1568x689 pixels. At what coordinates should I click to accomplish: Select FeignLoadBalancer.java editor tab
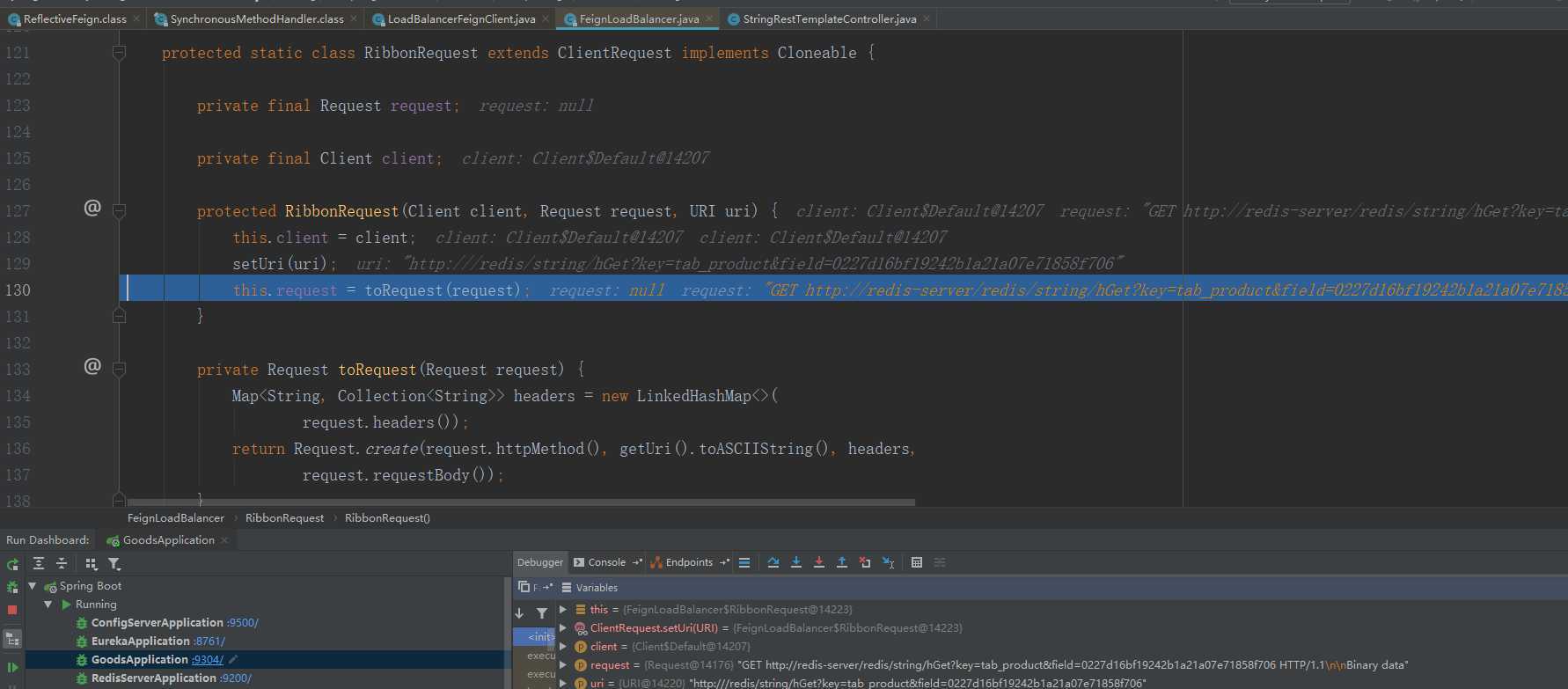pos(639,18)
